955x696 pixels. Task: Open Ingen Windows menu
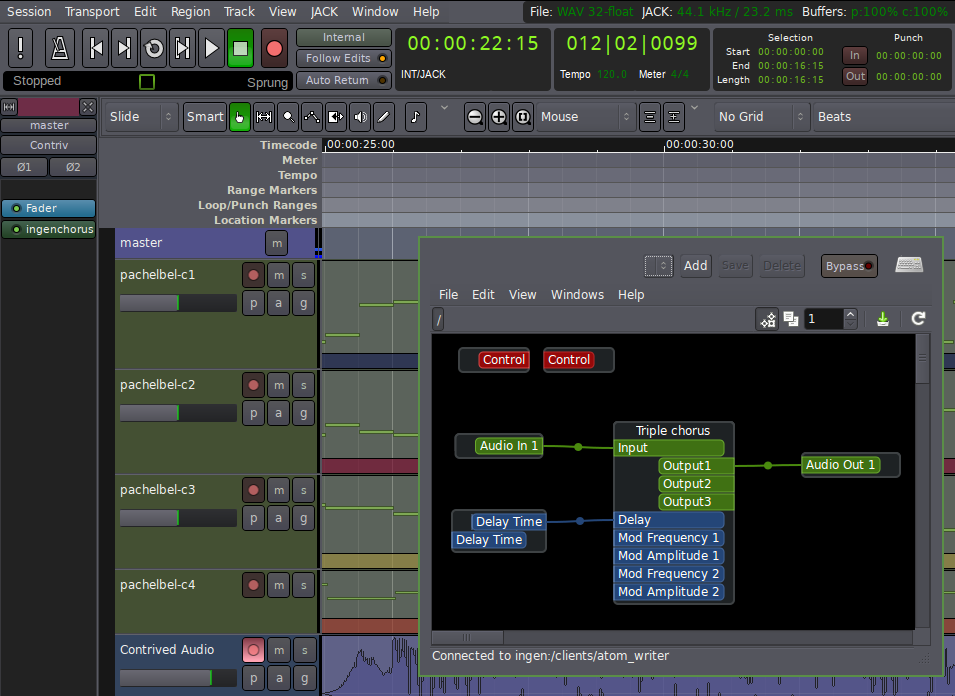click(x=577, y=295)
